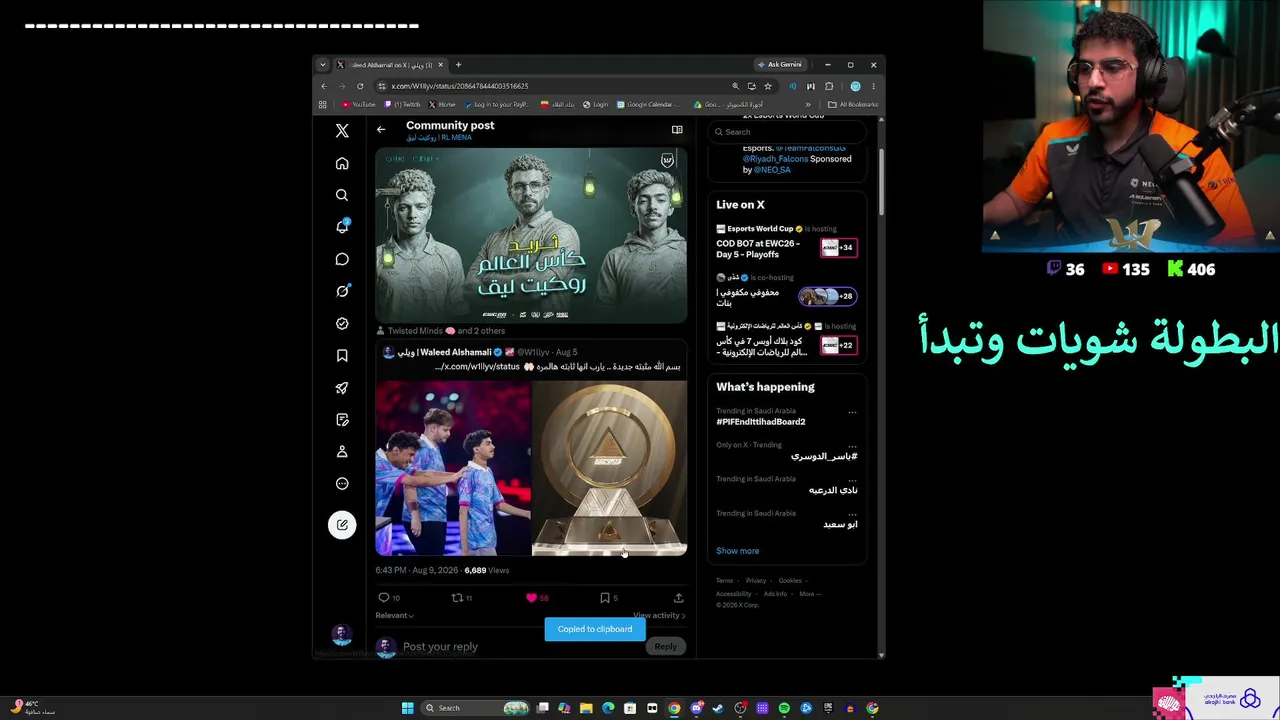
Task: Open Chrome's zoom magnifier in address bar
Action: click(x=736, y=86)
